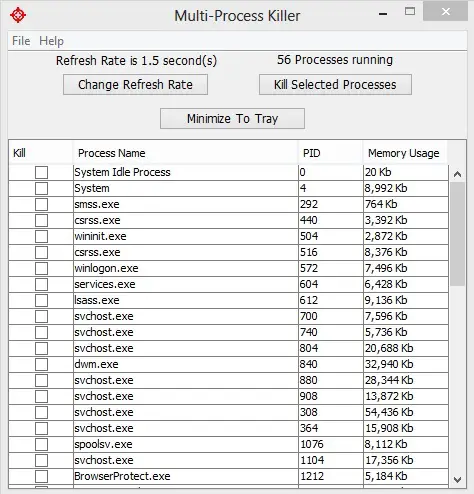Sort by the Memory Usage column header

pyautogui.click(x=404, y=153)
